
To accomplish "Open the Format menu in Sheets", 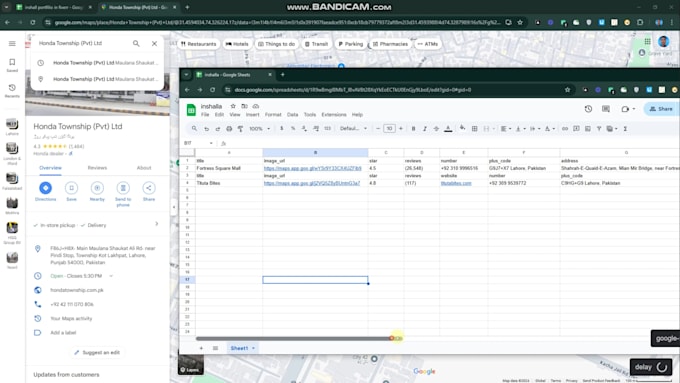I will (273, 115).
